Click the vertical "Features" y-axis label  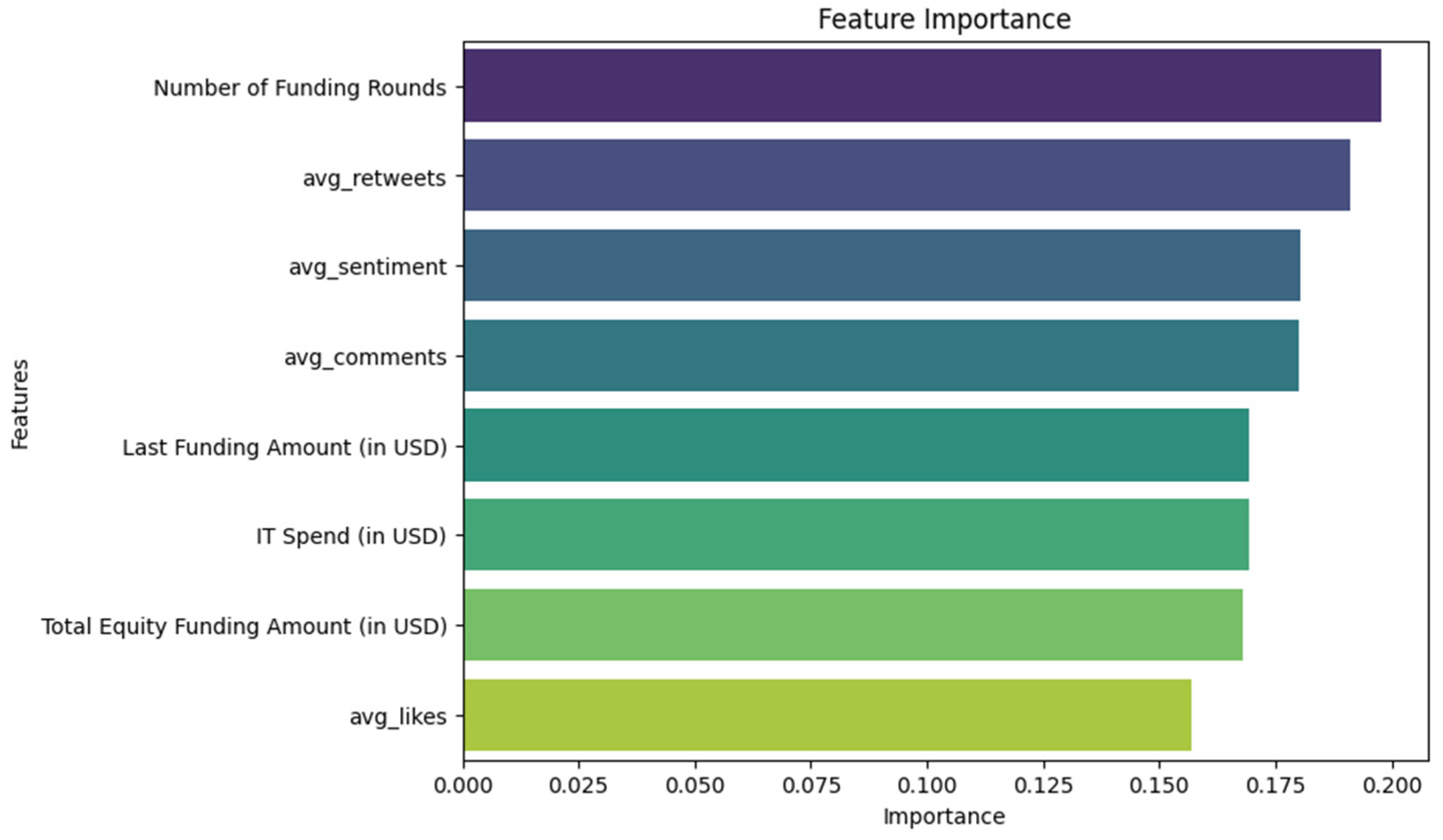20,404
